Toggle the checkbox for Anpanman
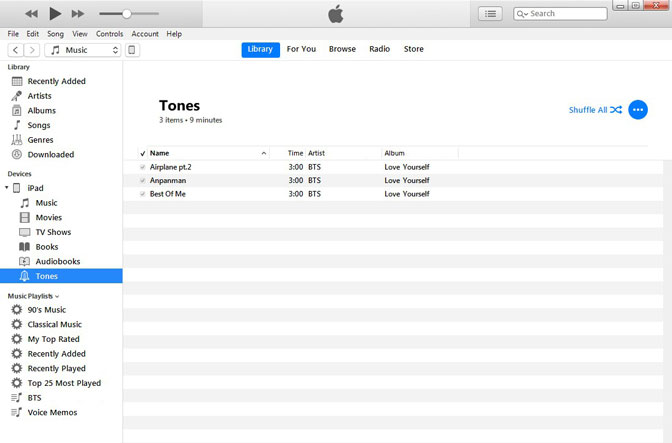This screenshot has width=672, height=443. pyautogui.click(x=143, y=180)
